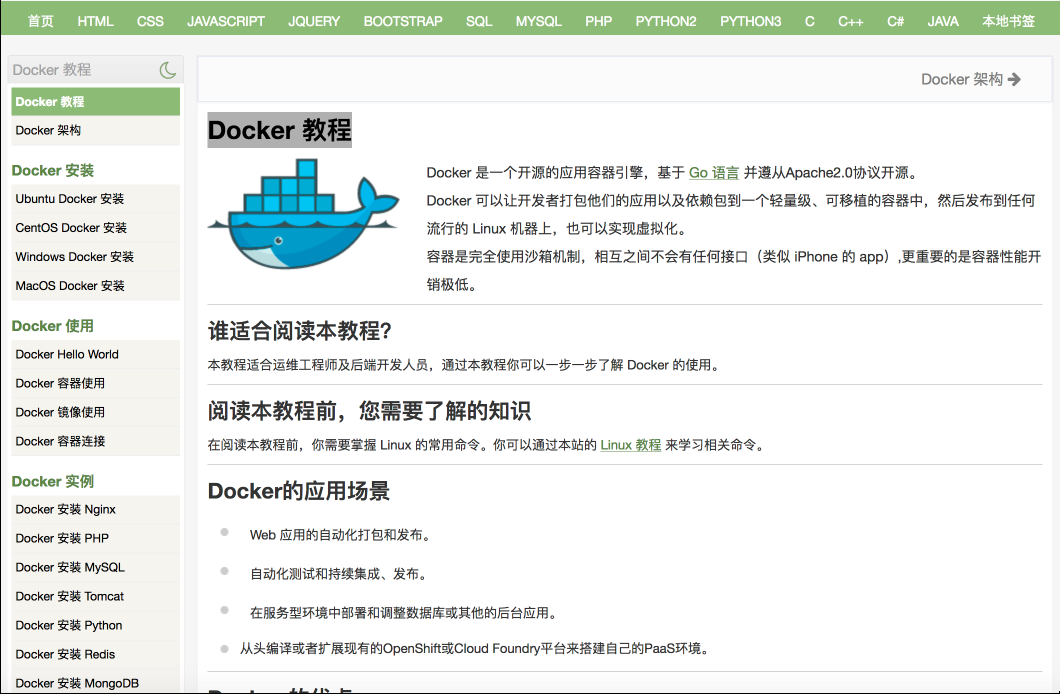Open PYTHON3 in top navigation
The height and width of the screenshot is (694, 1060).
[750, 21]
